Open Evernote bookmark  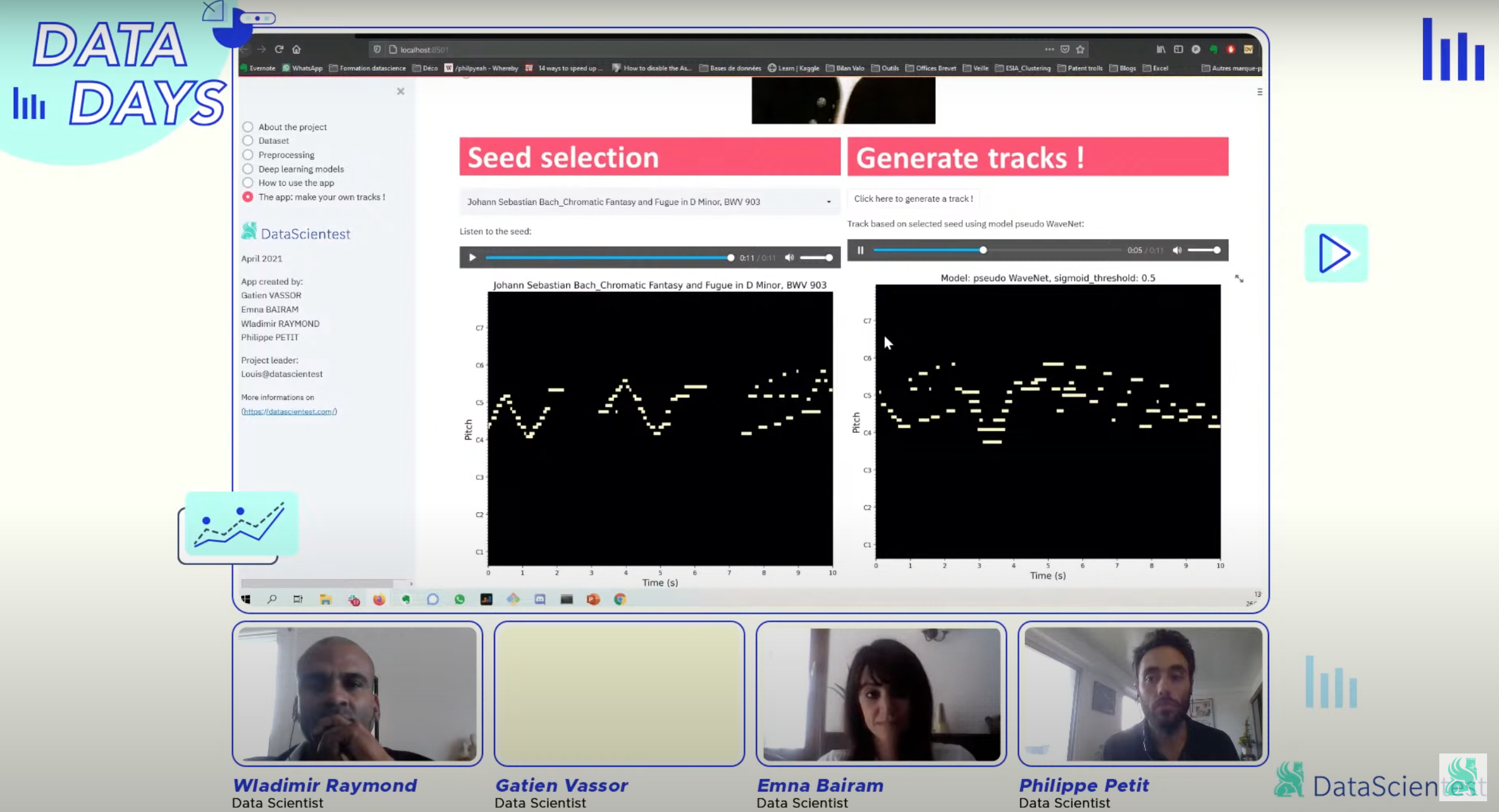coord(257,68)
